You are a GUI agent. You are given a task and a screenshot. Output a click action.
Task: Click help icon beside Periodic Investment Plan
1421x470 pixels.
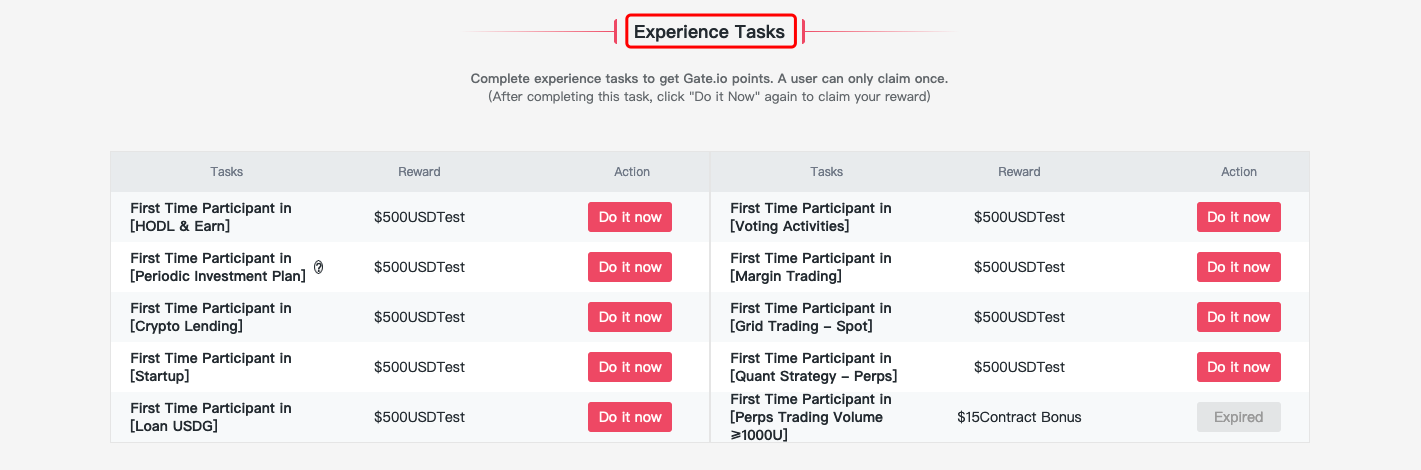(x=319, y=267)
